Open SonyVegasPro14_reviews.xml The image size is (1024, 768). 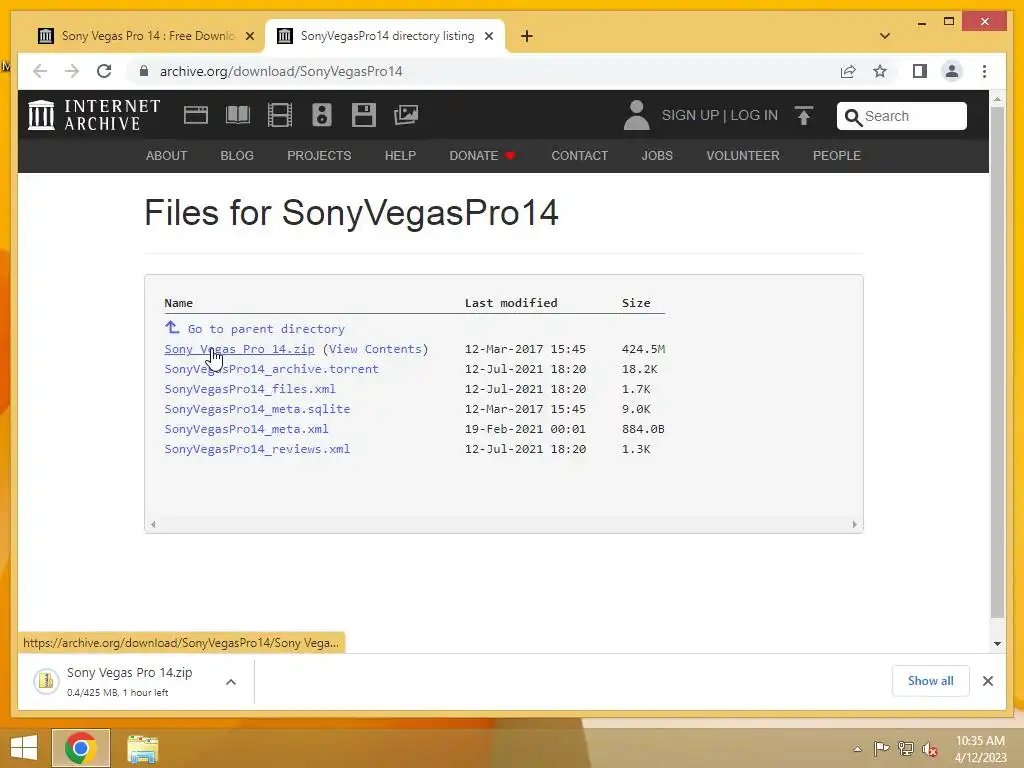point(257,449)
